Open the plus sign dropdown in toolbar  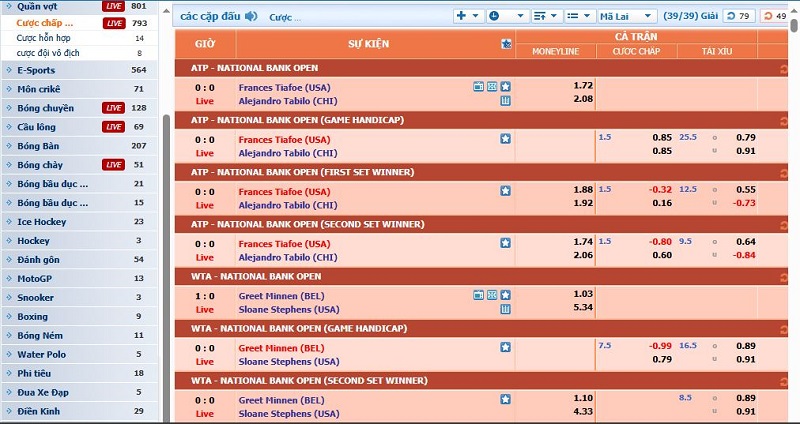[x=468, y=16]
